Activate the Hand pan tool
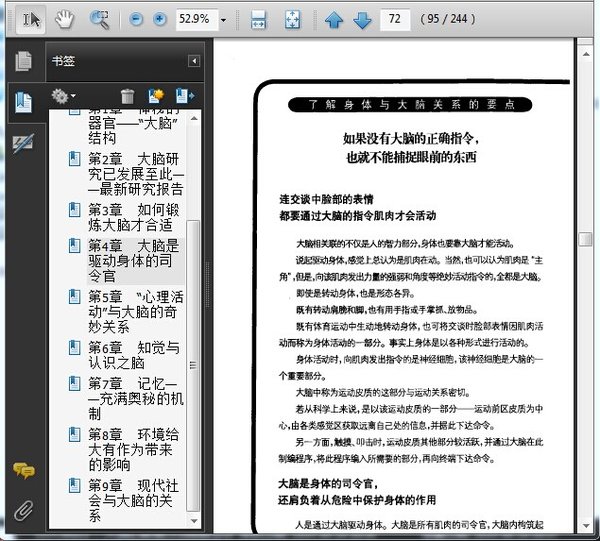 (x=64, y=19)
